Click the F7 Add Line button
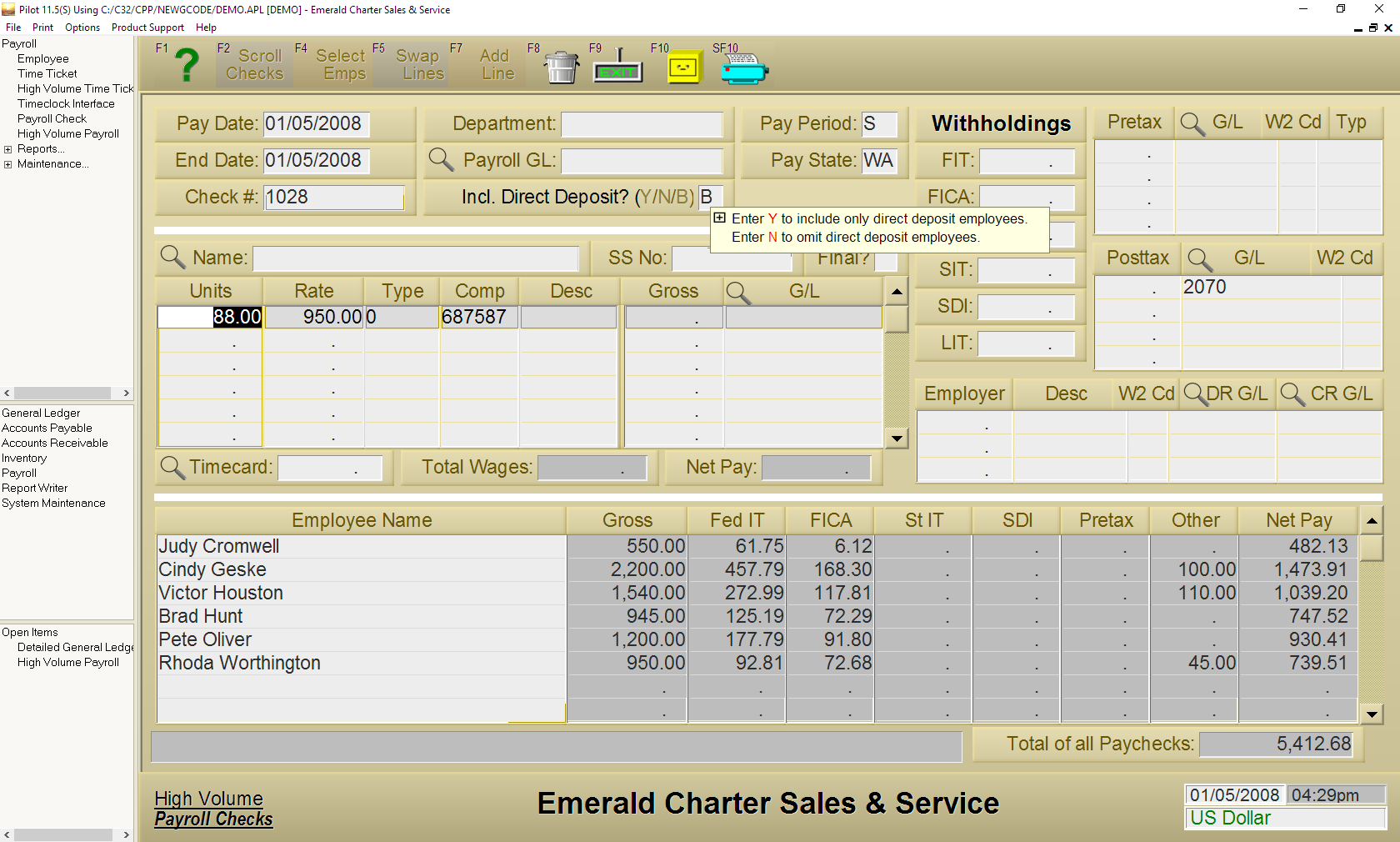This screenshot has height=842, width=1400. point(497,65)
